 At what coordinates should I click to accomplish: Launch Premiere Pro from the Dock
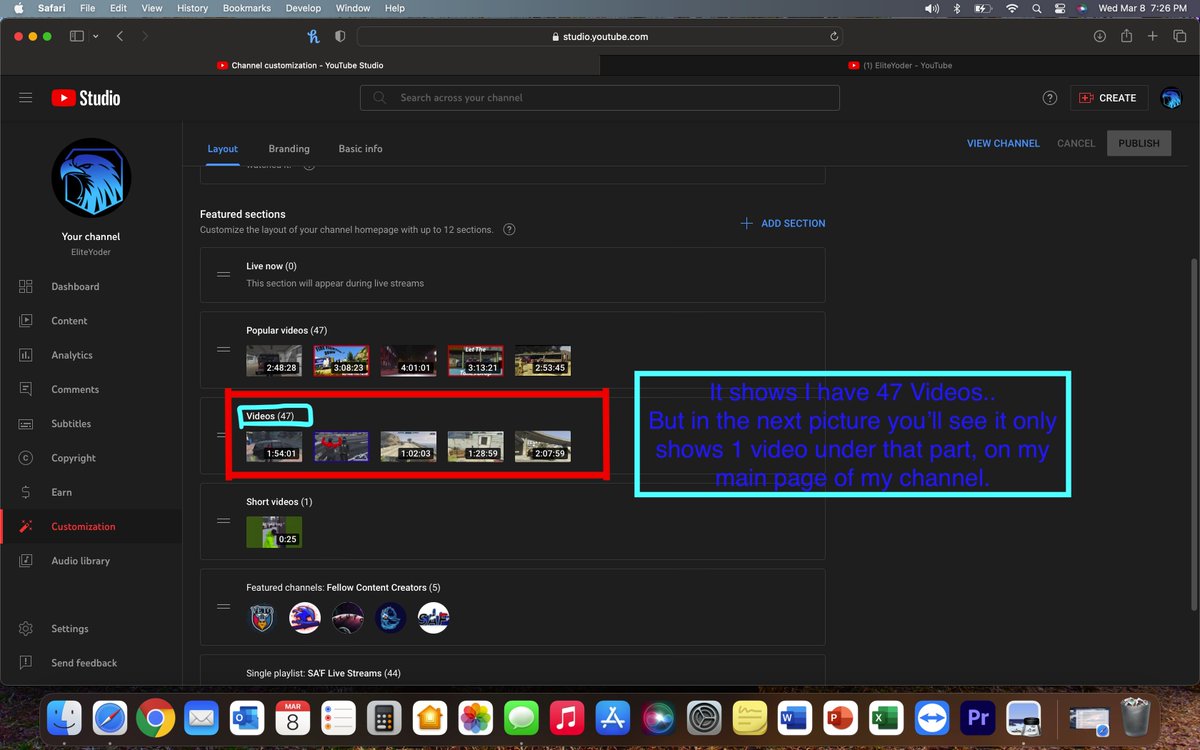[977, 717]
